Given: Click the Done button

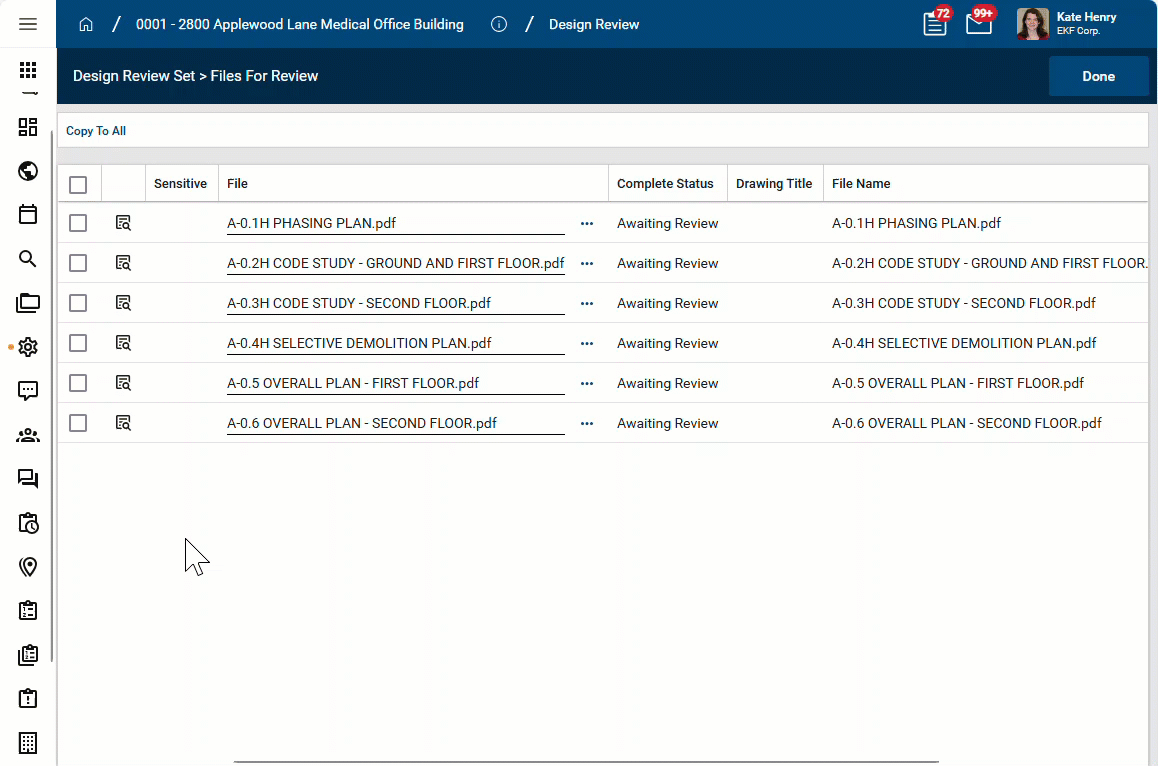Looking at the screenshot, I should coord(1098,76).
